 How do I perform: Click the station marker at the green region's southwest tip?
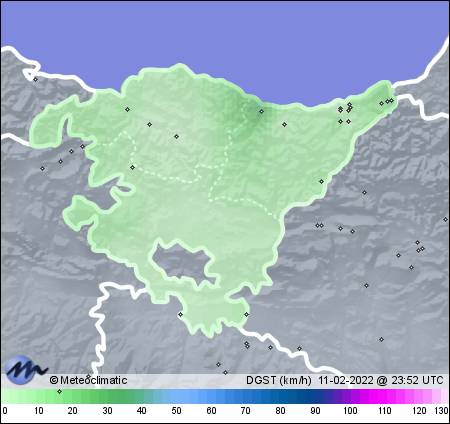click(181, 314)
